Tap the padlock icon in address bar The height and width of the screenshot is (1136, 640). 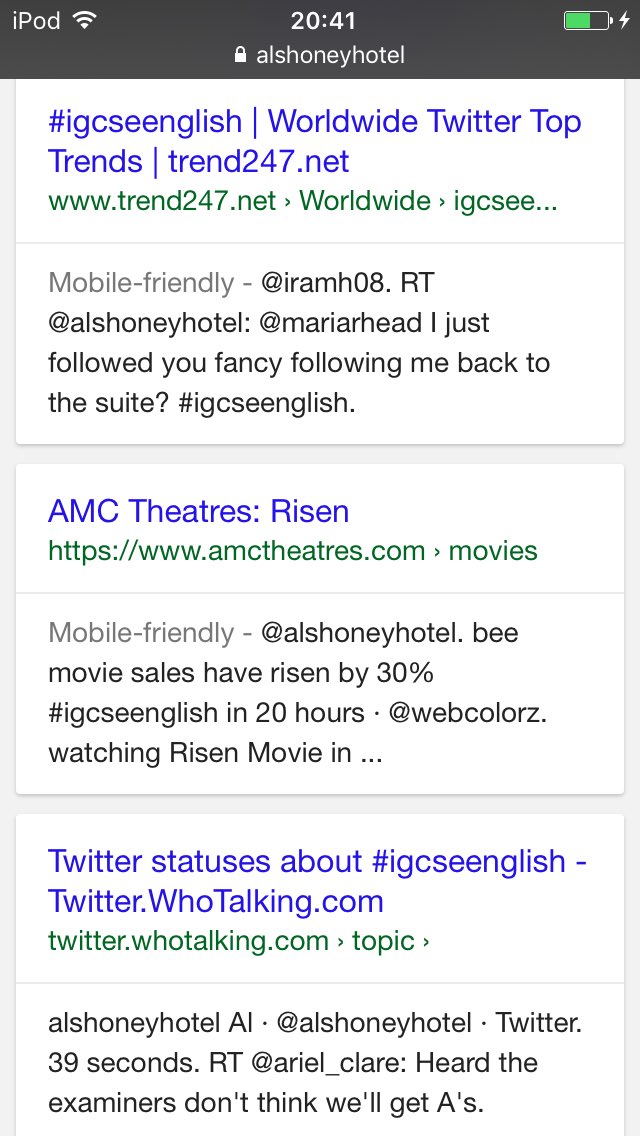[x=241, y=55]
